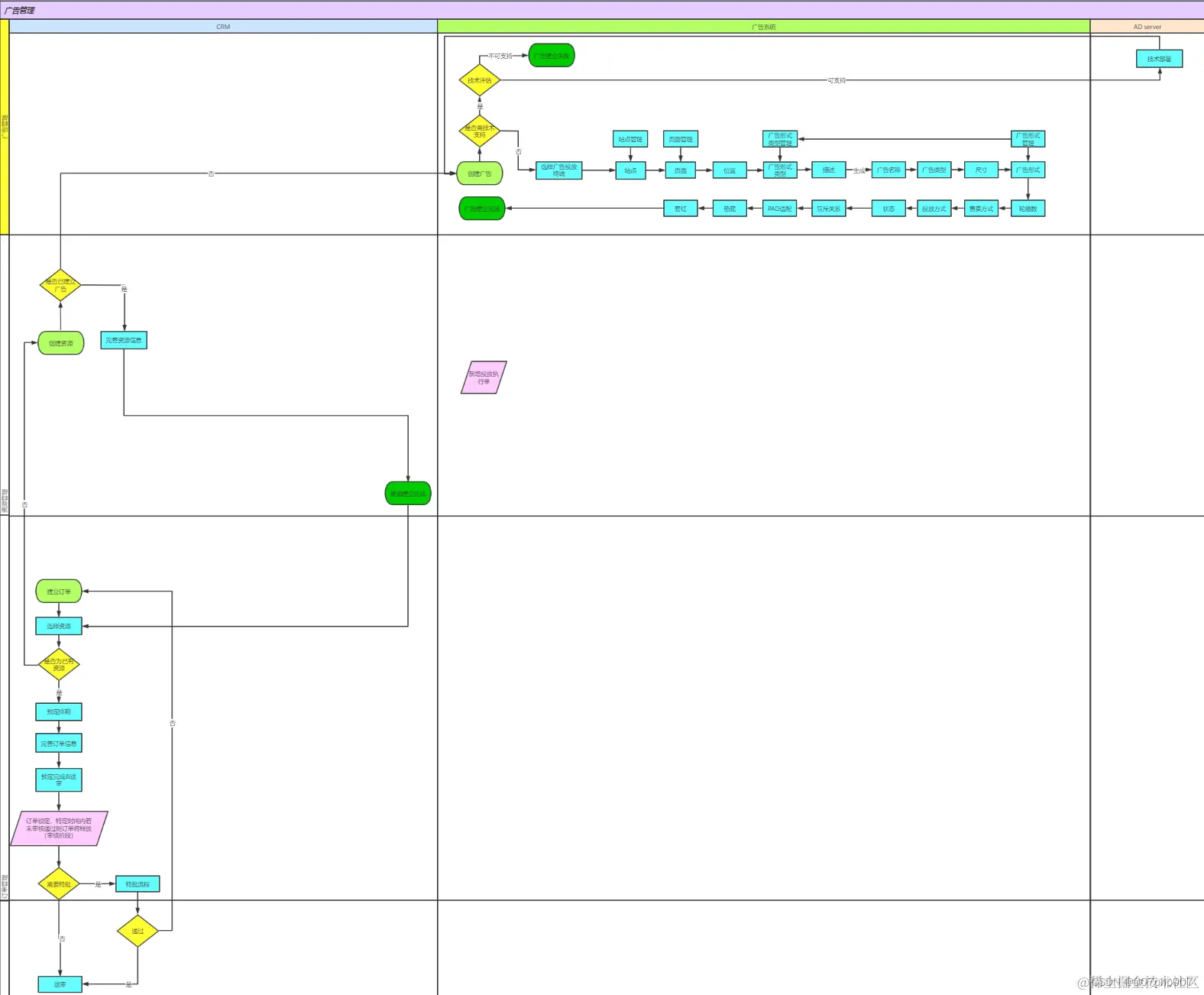Screen dimensions: 1204x995
Task: Select the 选择广告投放终端 box
Action: pyautogui.click(x=559, y=170)
